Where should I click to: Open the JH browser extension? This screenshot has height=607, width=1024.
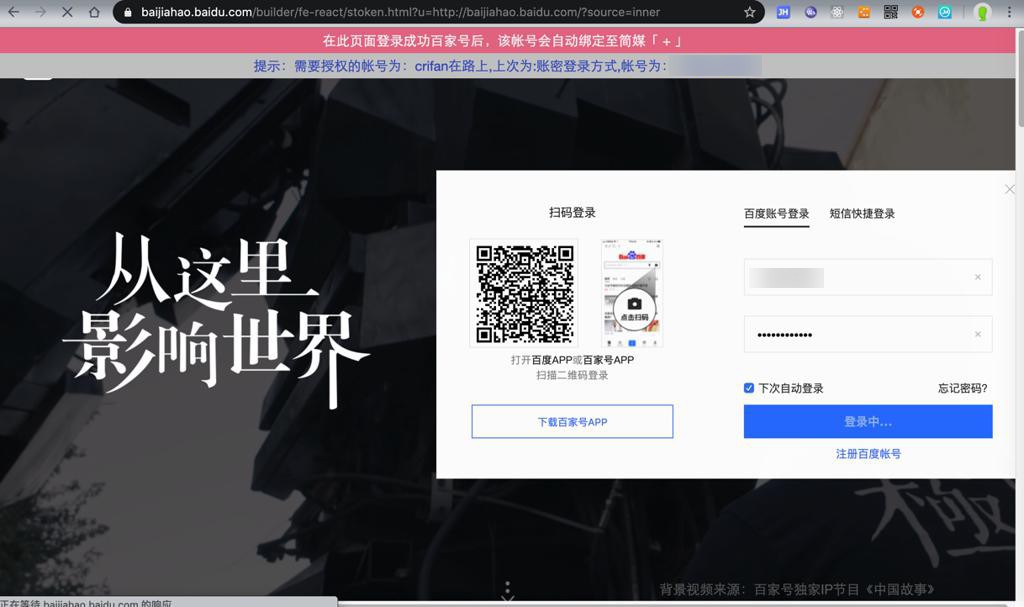tap(783, 12)
